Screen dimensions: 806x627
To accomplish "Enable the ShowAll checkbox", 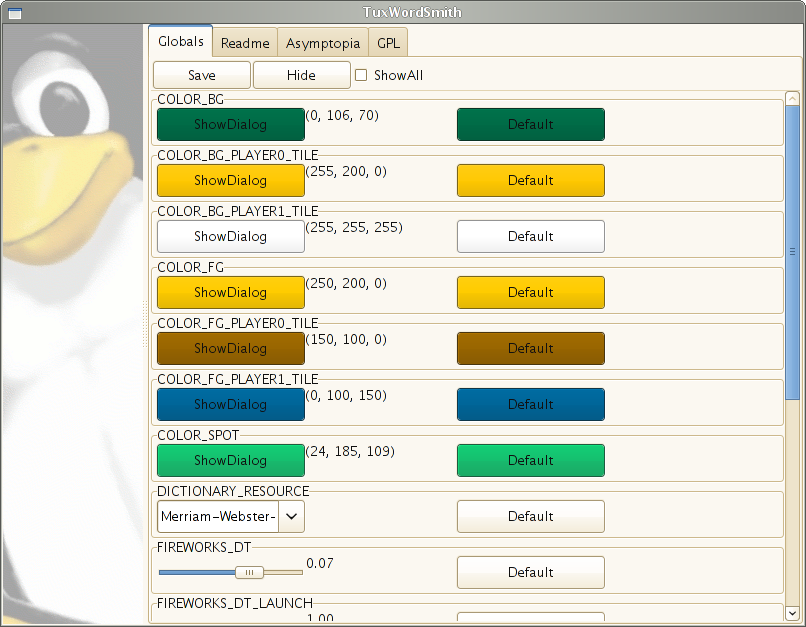I will (361, 74).
